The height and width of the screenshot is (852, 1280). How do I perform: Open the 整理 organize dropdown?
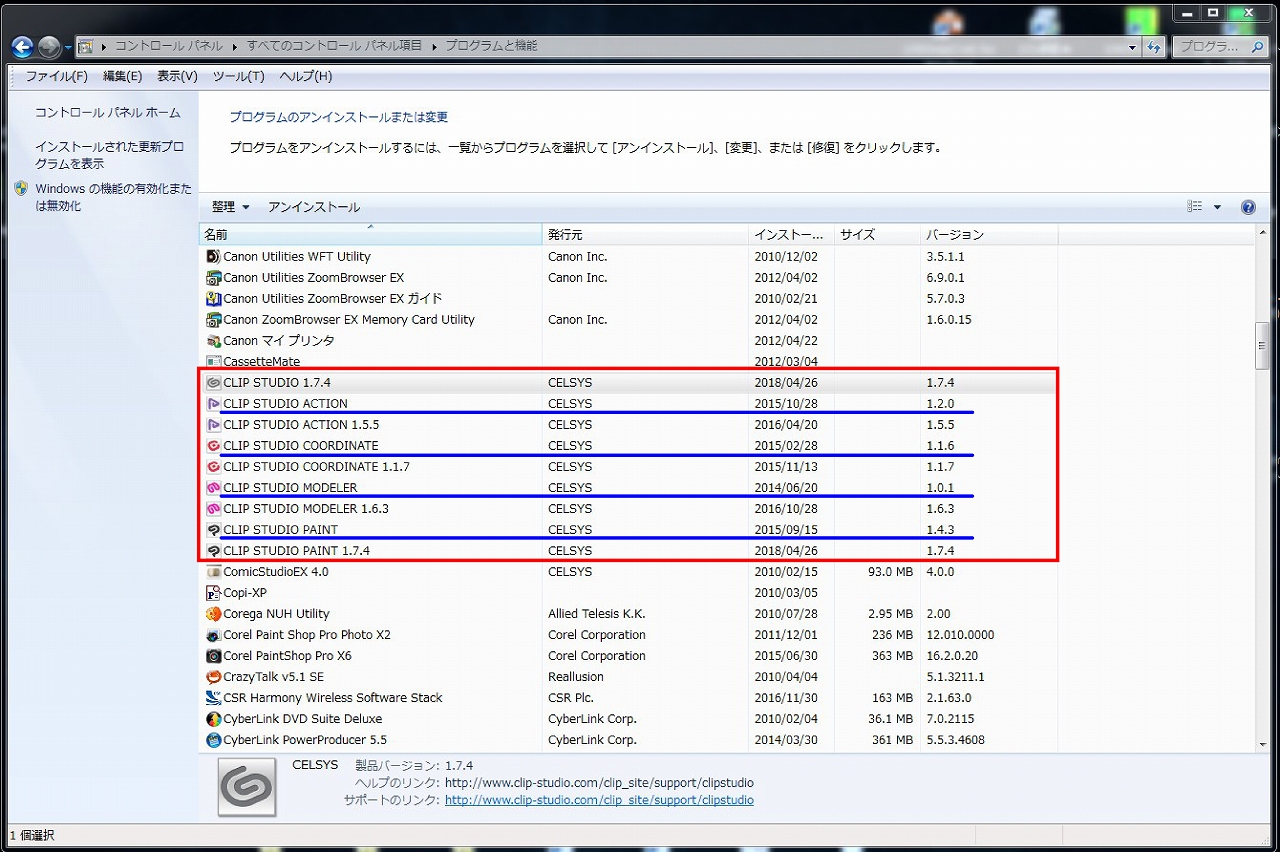(x=231, y=207)
